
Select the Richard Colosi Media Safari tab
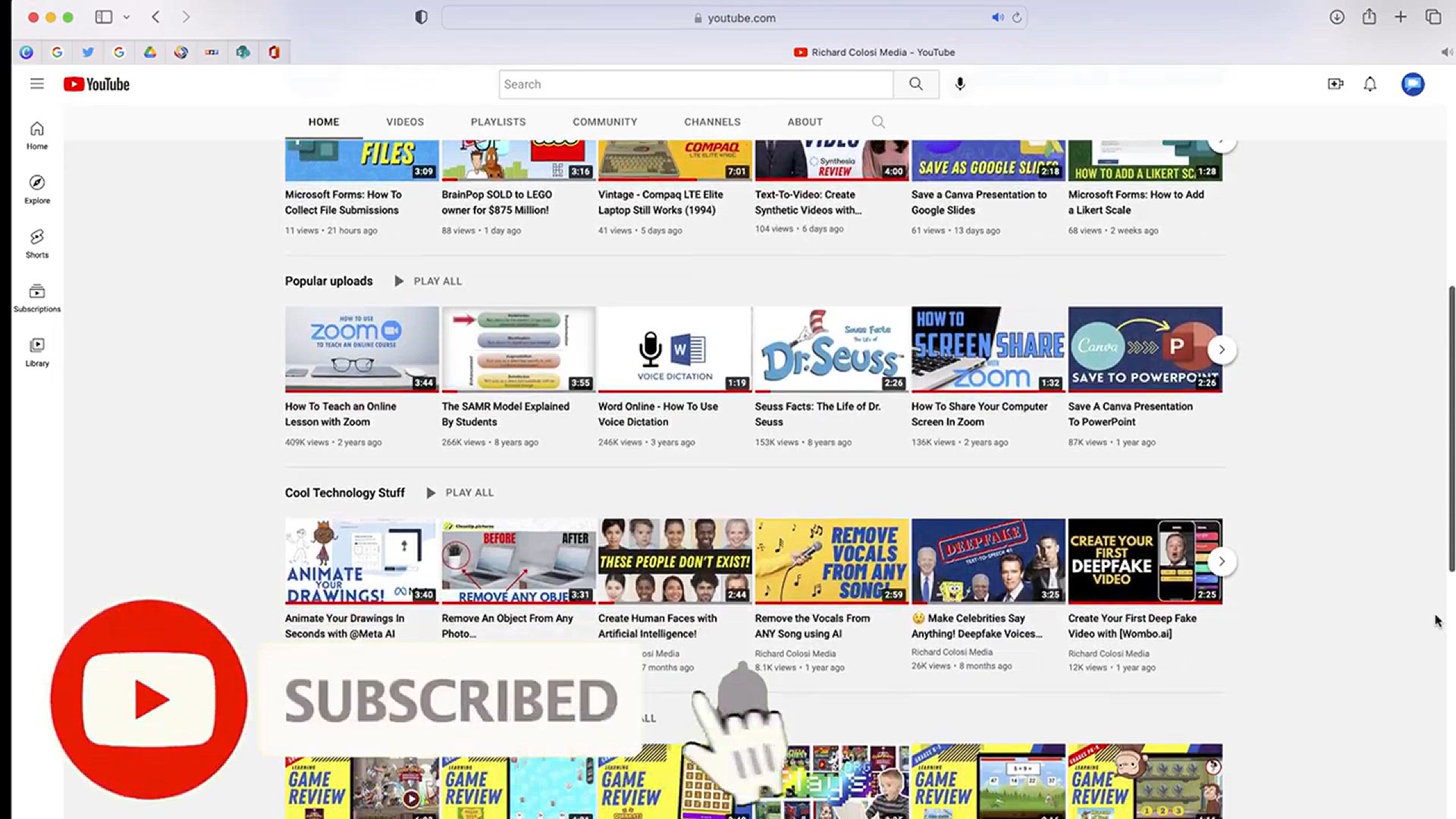[x=874, y=52]
